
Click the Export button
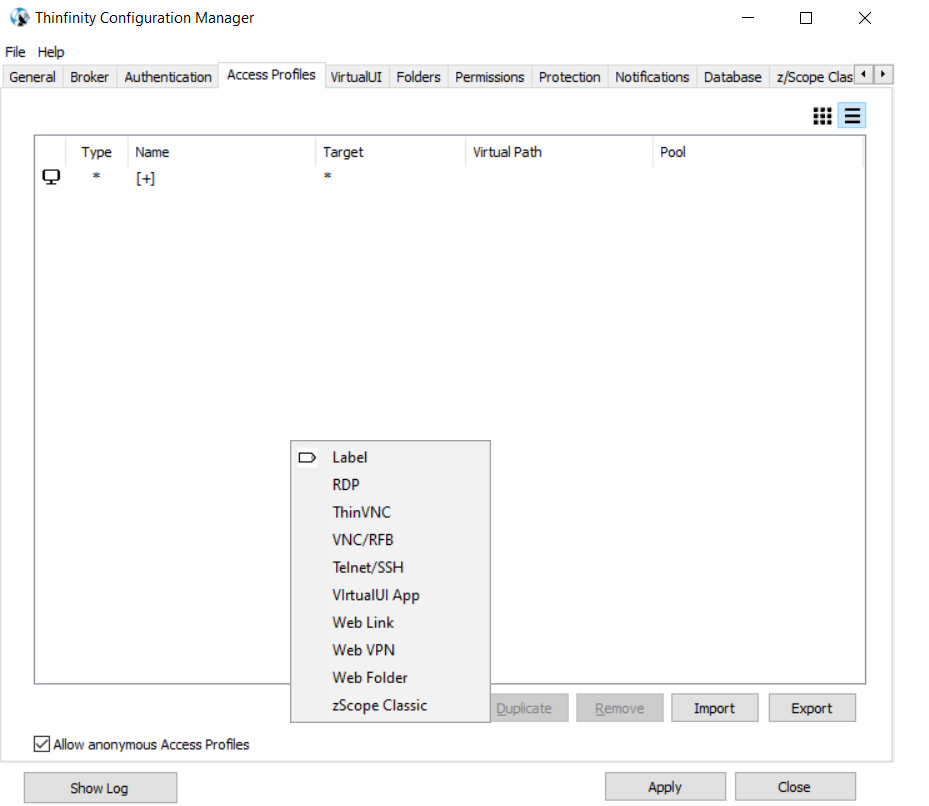point(812,708)
